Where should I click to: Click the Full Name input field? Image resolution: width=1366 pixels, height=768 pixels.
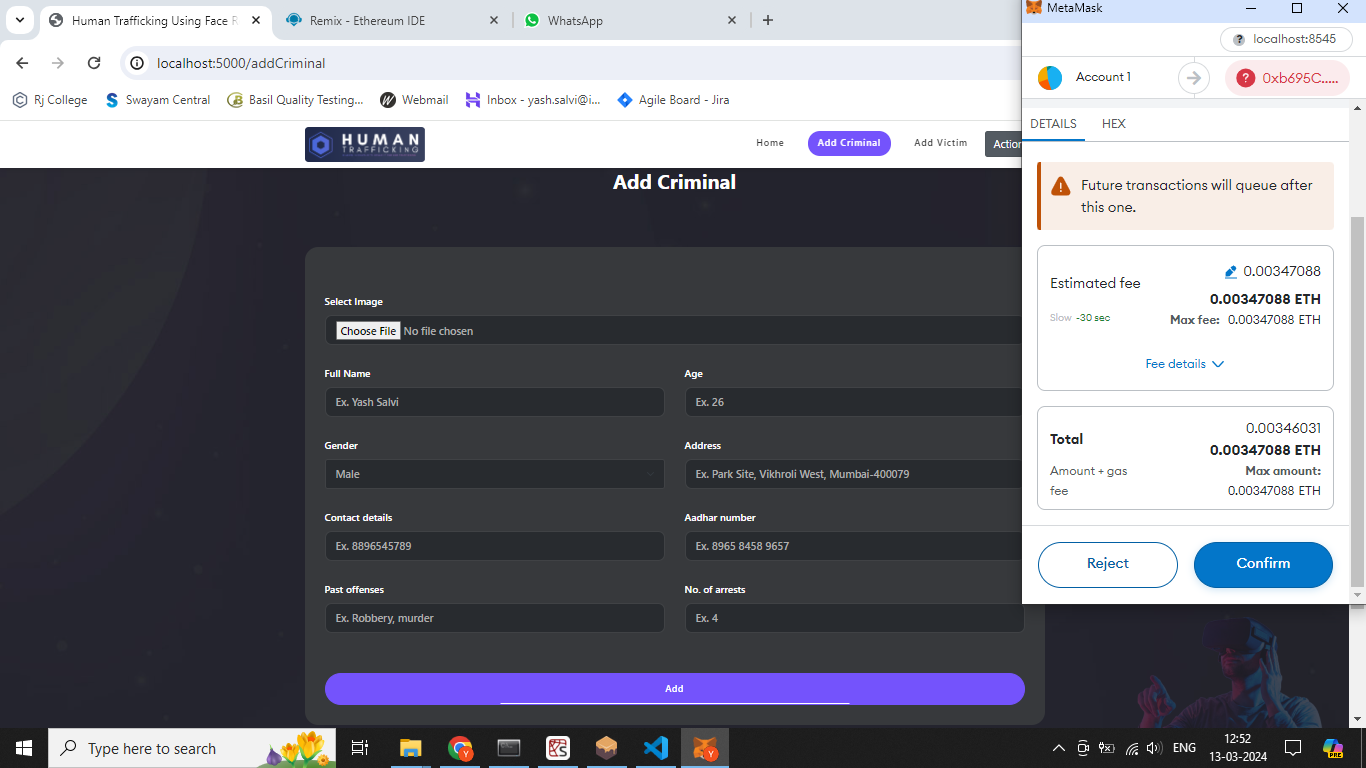coord(494,402)
